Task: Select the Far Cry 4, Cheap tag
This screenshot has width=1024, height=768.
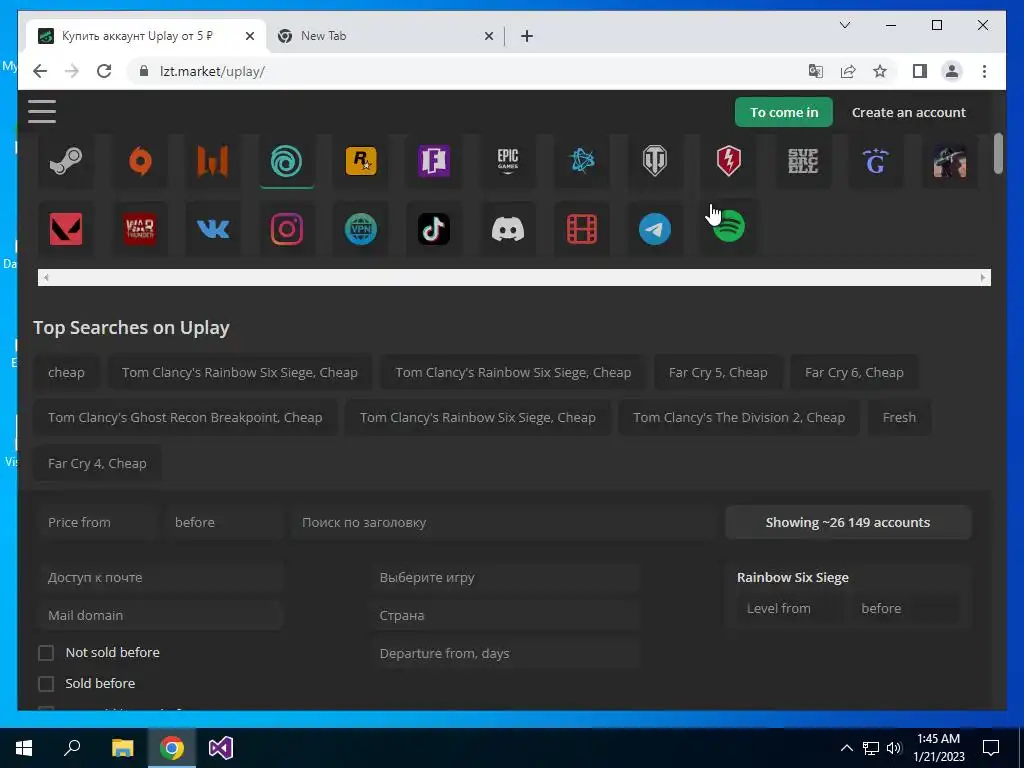Action: 97,463
